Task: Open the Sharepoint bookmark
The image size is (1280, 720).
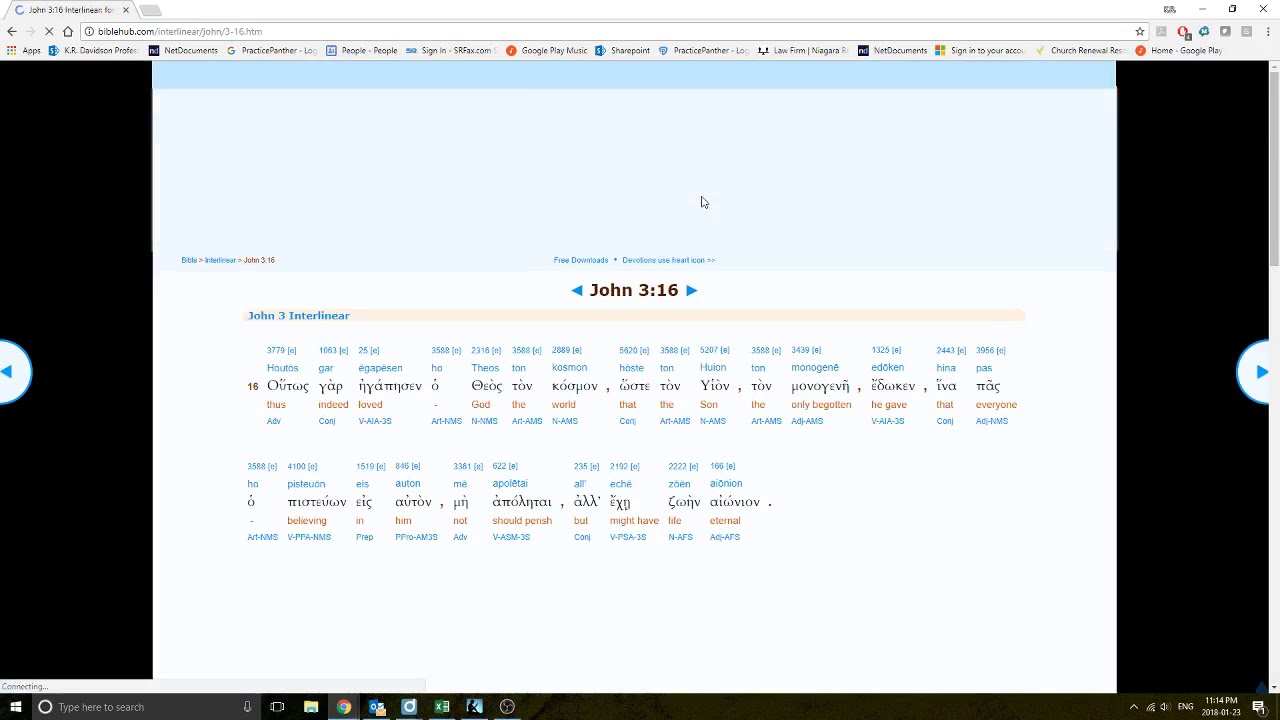Action: tap(622, 50)
